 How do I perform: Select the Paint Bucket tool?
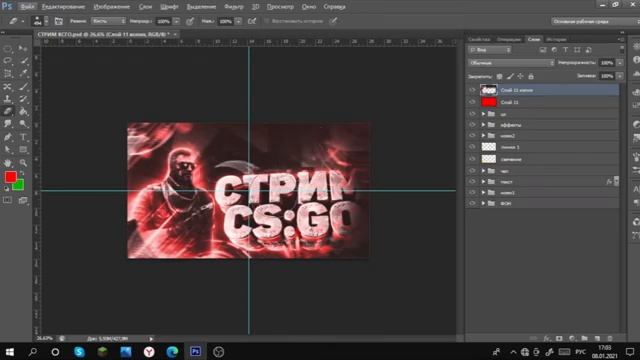(x=23, y=111)
